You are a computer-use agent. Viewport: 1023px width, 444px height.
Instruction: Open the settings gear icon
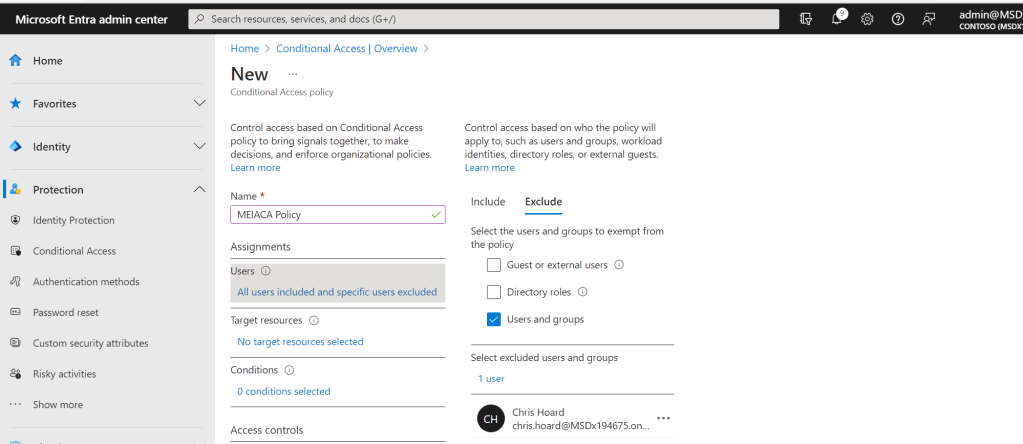pyautogui.click(x=867, y=19)
